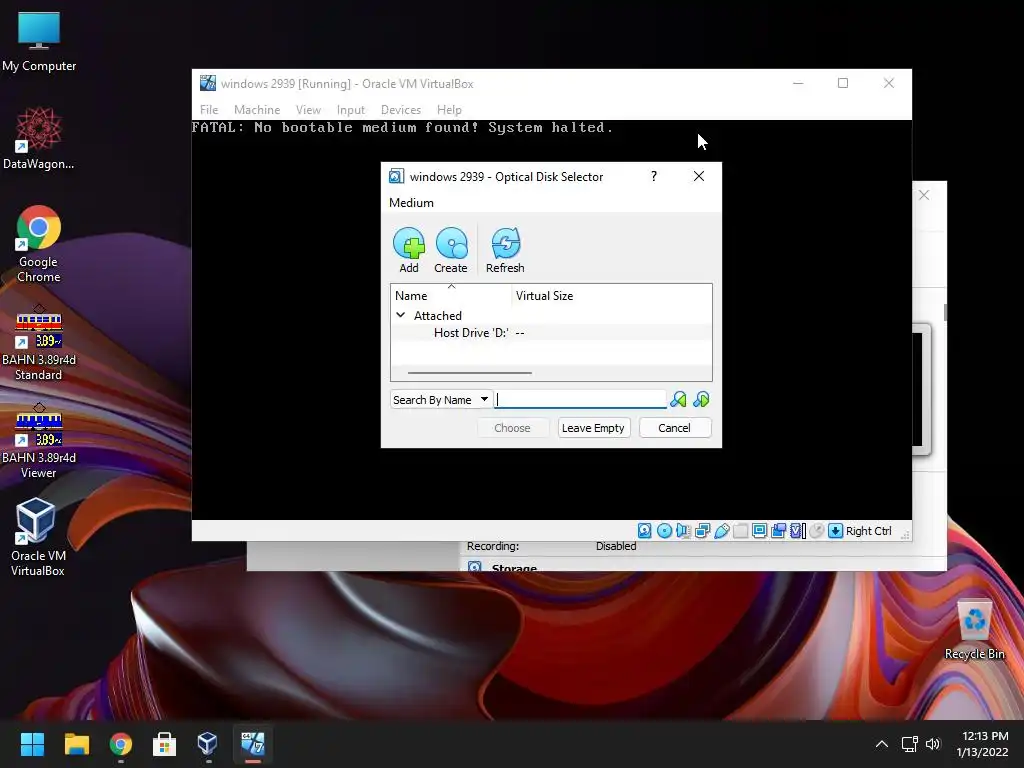Click the horizontal scrollbar in the media list
1024x768 pixels.
click(470, 373)
